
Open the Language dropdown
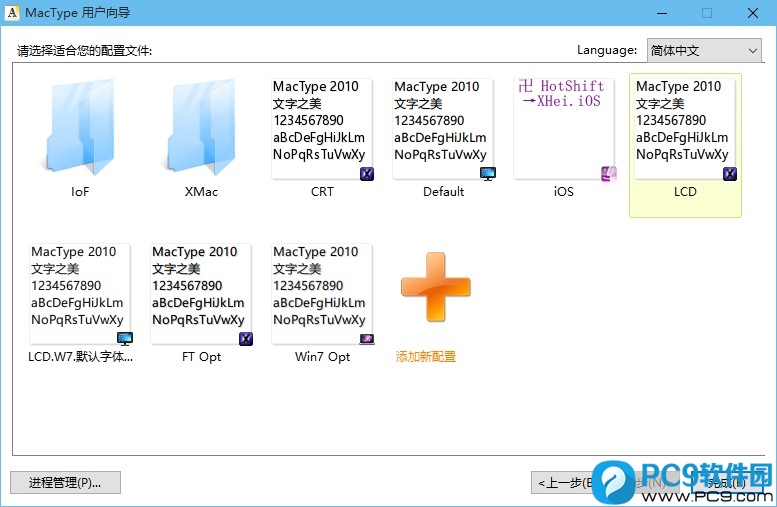704,51
